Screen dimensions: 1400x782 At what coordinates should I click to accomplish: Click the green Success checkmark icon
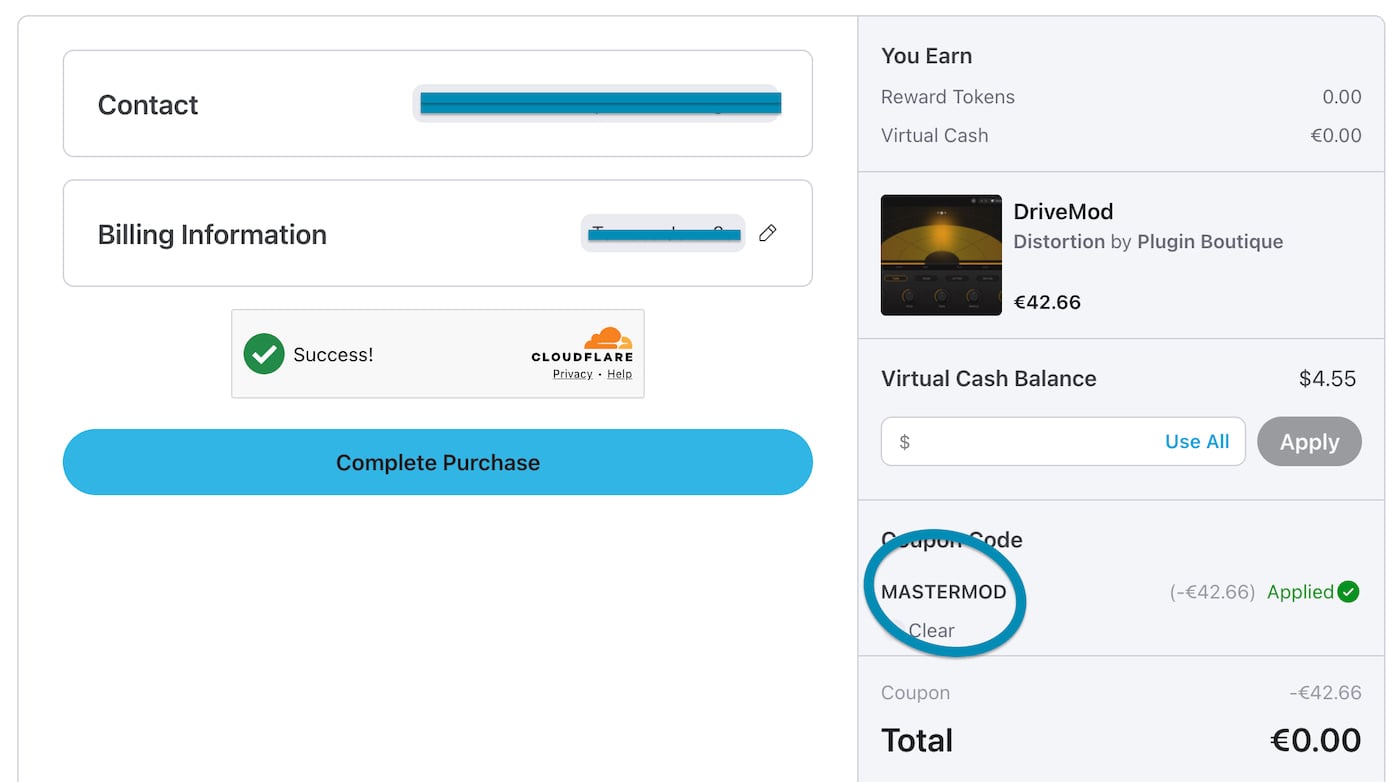pyautogui.click(x=264, y=354)
